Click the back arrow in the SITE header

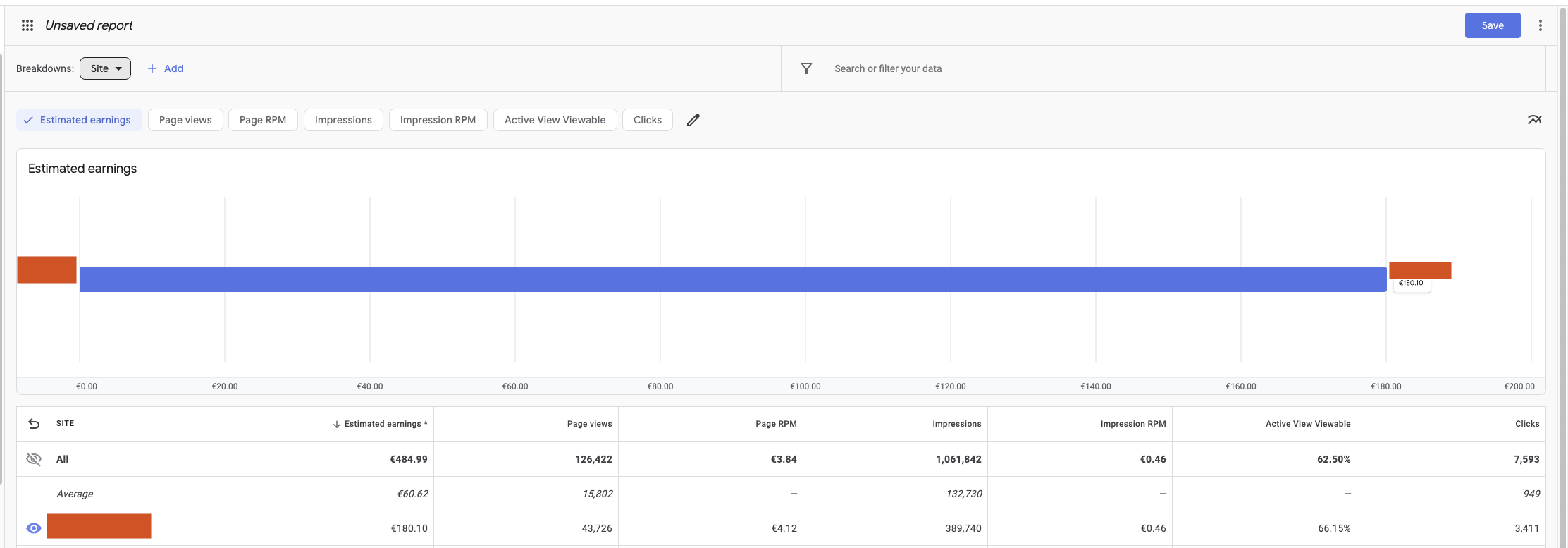34,424
